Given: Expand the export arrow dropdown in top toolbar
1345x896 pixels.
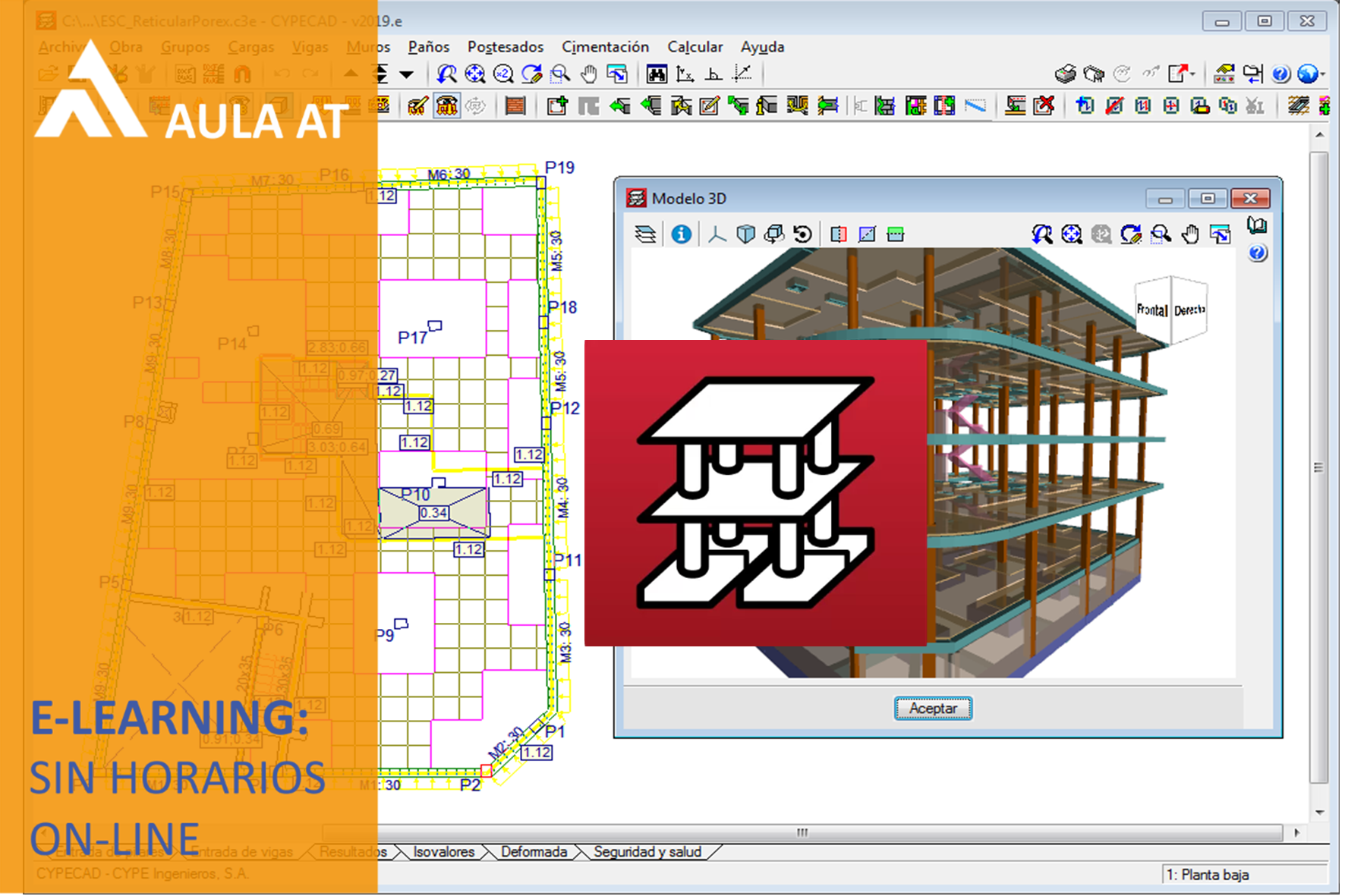Looking at the screenshot, I should 1194,74.
